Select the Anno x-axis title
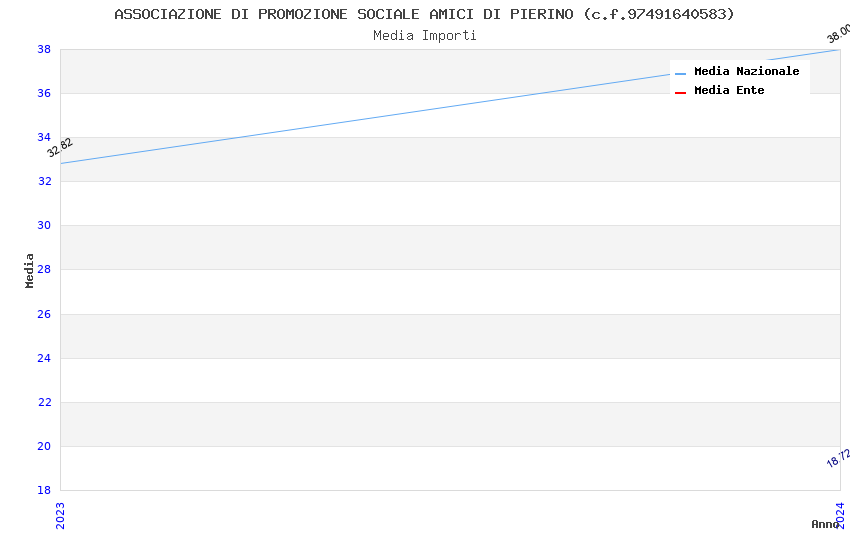The height and width of the screenshot is (550, 850). pyautogui.click(x=824, y=524)
